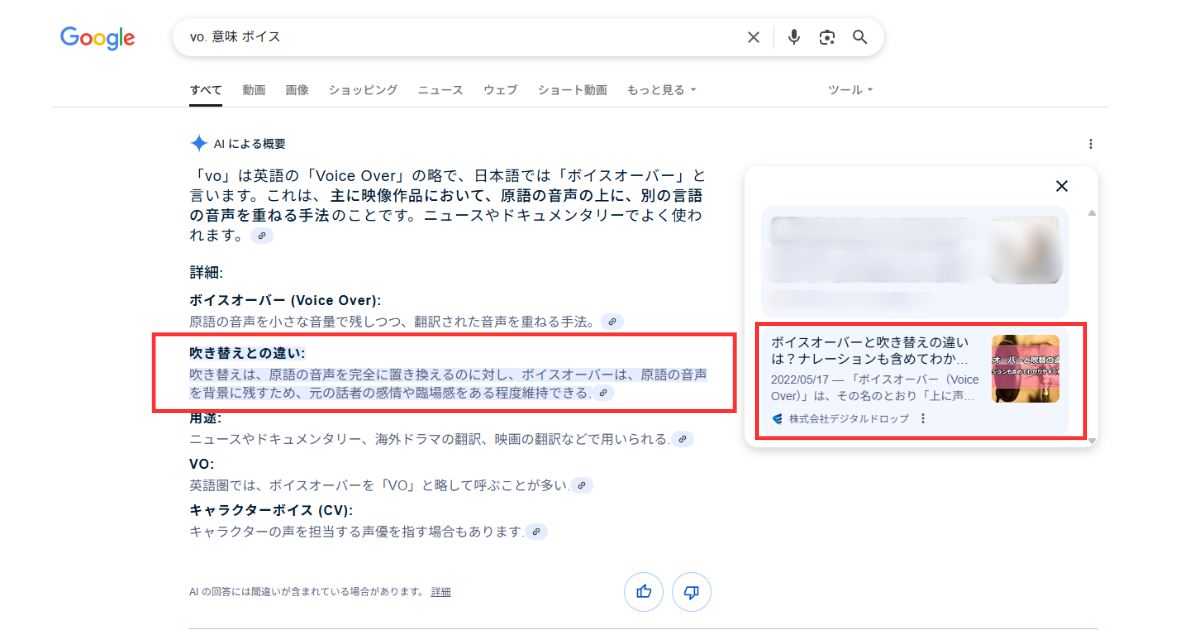Open AI overview three-dot options menu
Image resolution: width=1200 pixels, height=630 pixels.
[1090, 144]
